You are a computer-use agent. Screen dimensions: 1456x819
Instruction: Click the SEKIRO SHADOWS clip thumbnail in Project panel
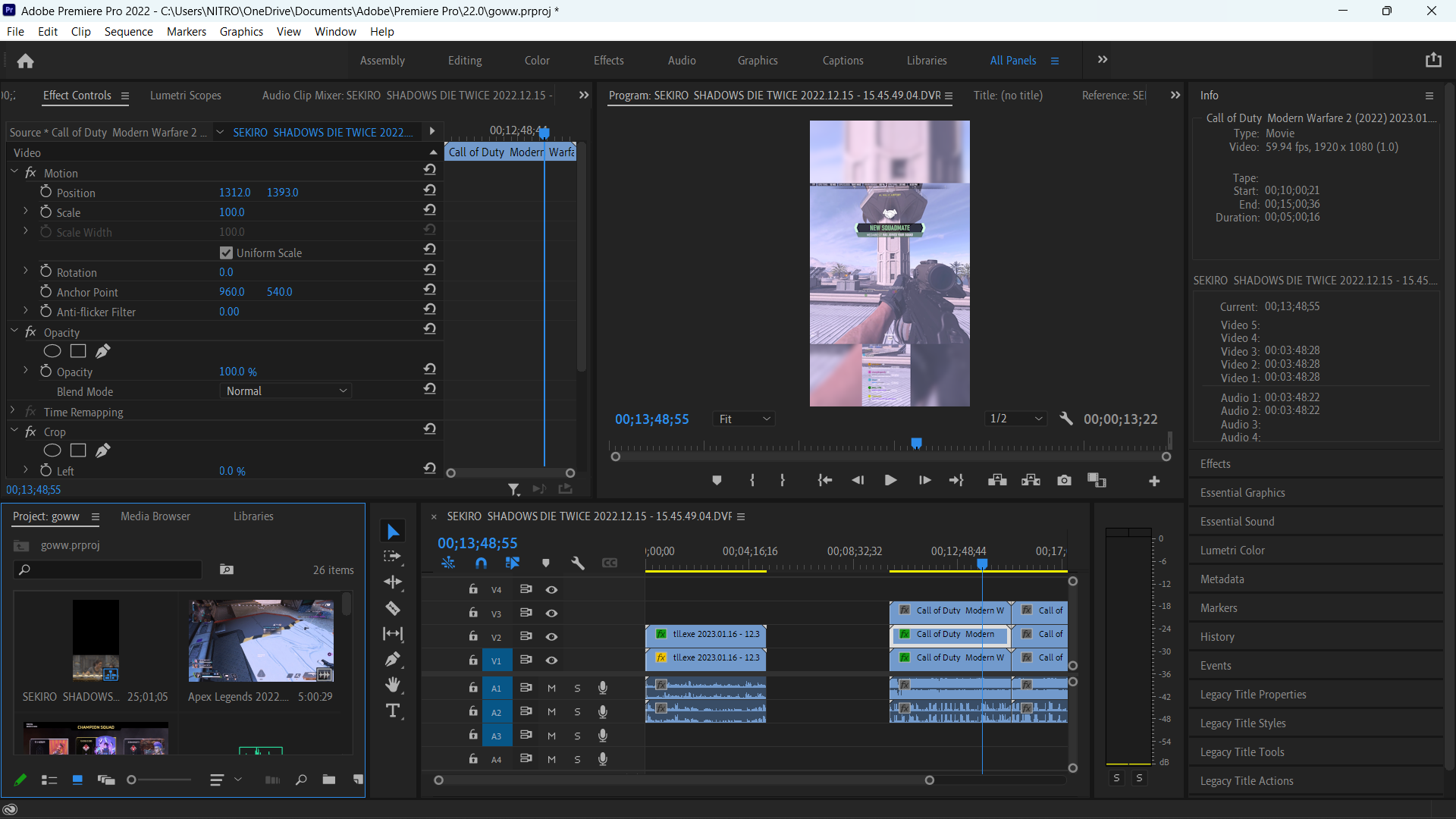click(x=96, y=639)
